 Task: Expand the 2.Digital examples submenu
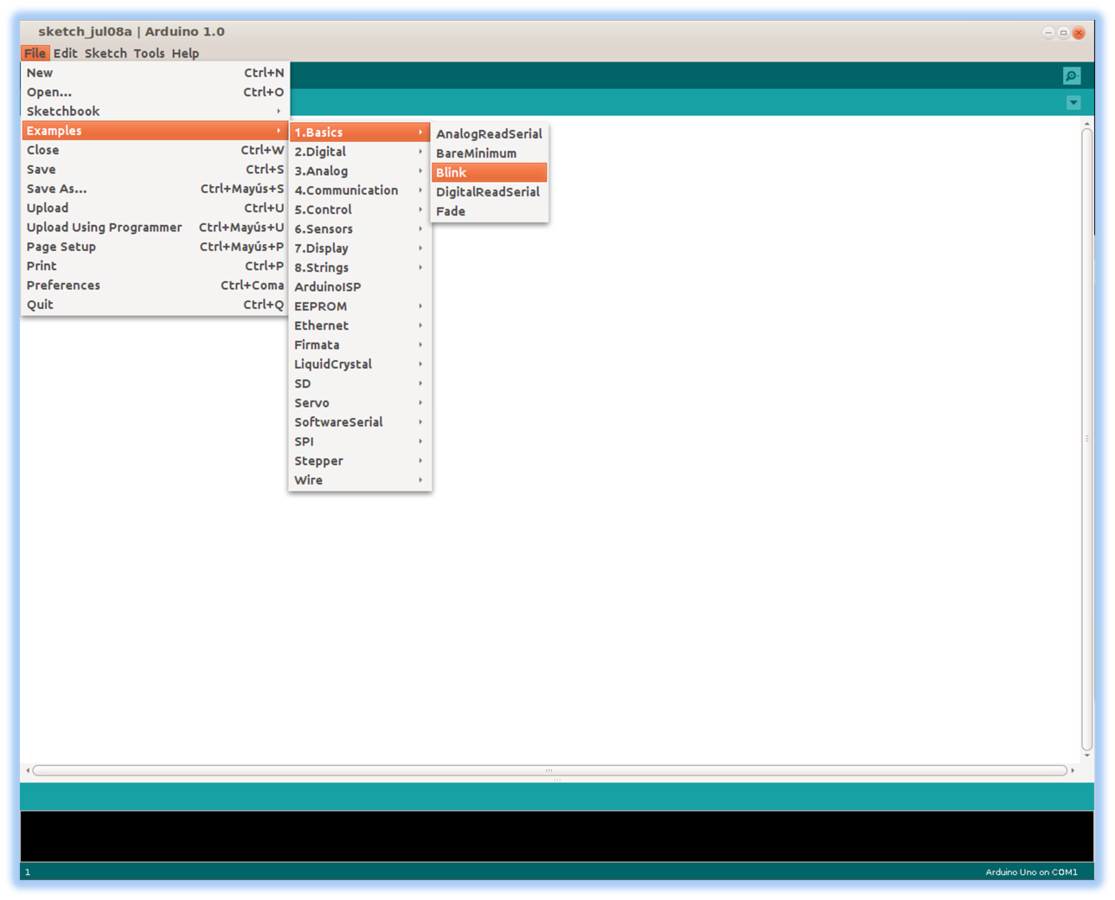(360, 151)
